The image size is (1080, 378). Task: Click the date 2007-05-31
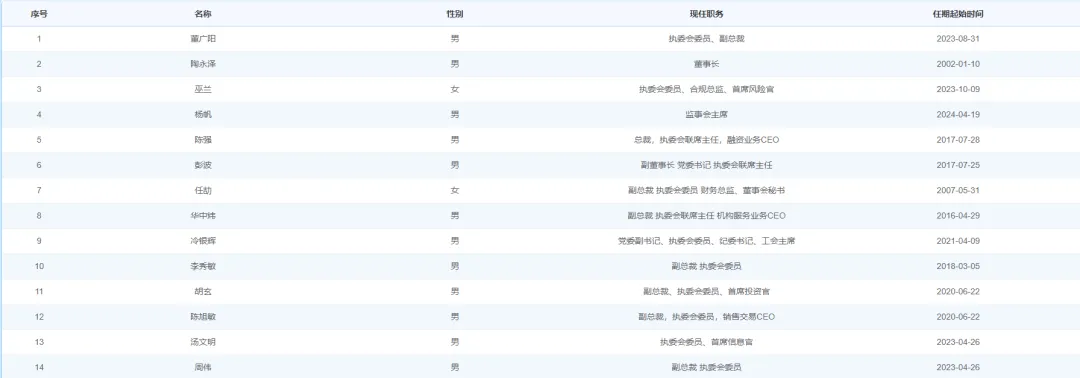957,191
